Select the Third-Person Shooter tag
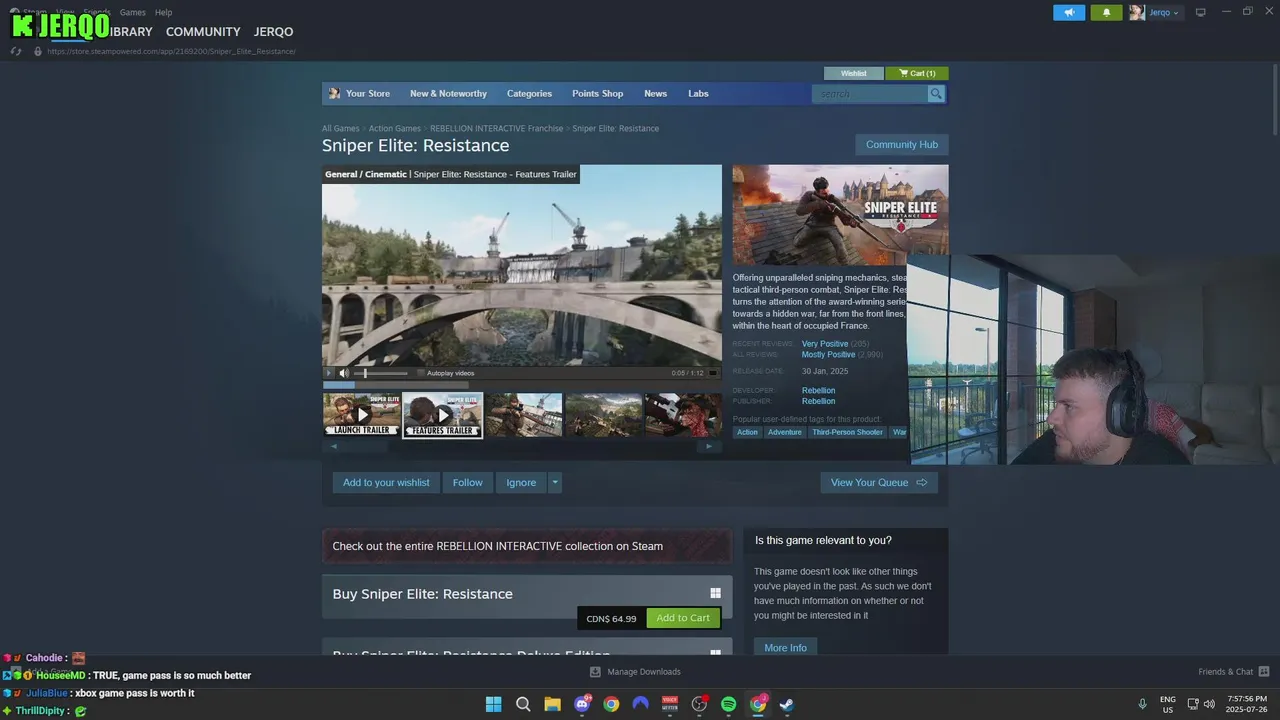The width and height of the screenshot is (1280, 720). click(x=847, y=432)
